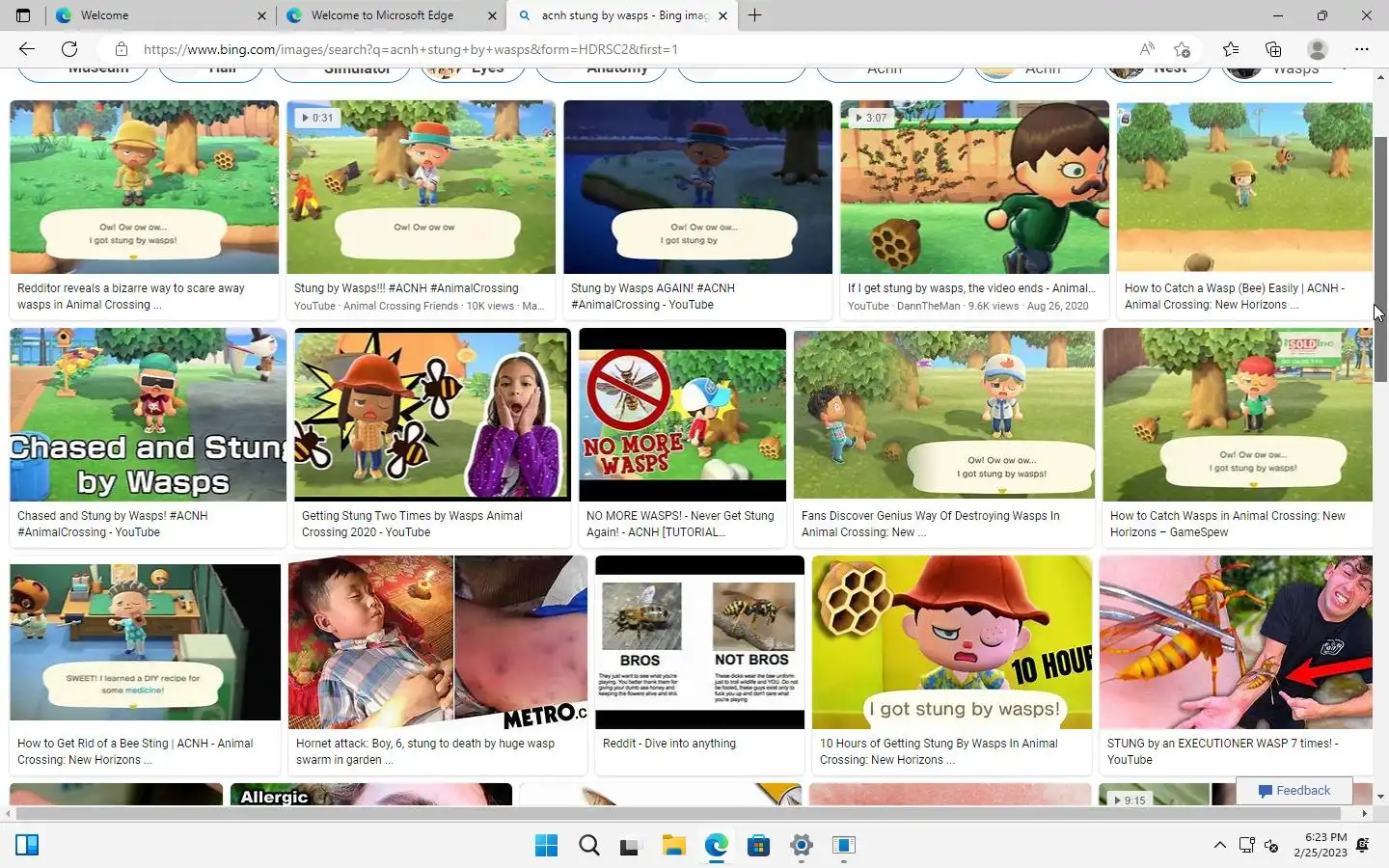Click the vertical scrollbar thumb
The width and height of the screenshot is (1389, 868).
pyautogui.click(x=1380, y=258)
